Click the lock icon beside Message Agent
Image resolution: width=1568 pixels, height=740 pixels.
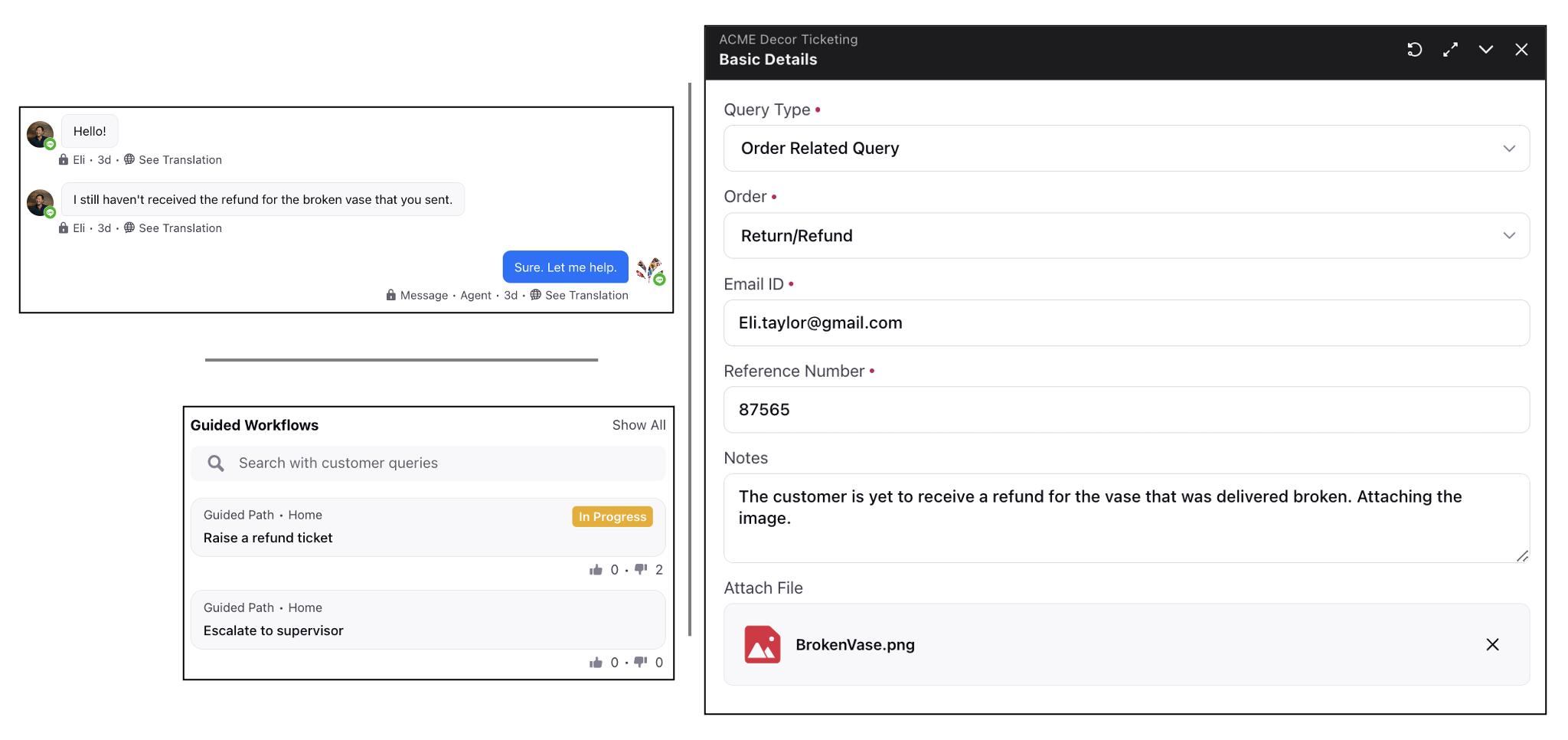(x=390, y=295)
